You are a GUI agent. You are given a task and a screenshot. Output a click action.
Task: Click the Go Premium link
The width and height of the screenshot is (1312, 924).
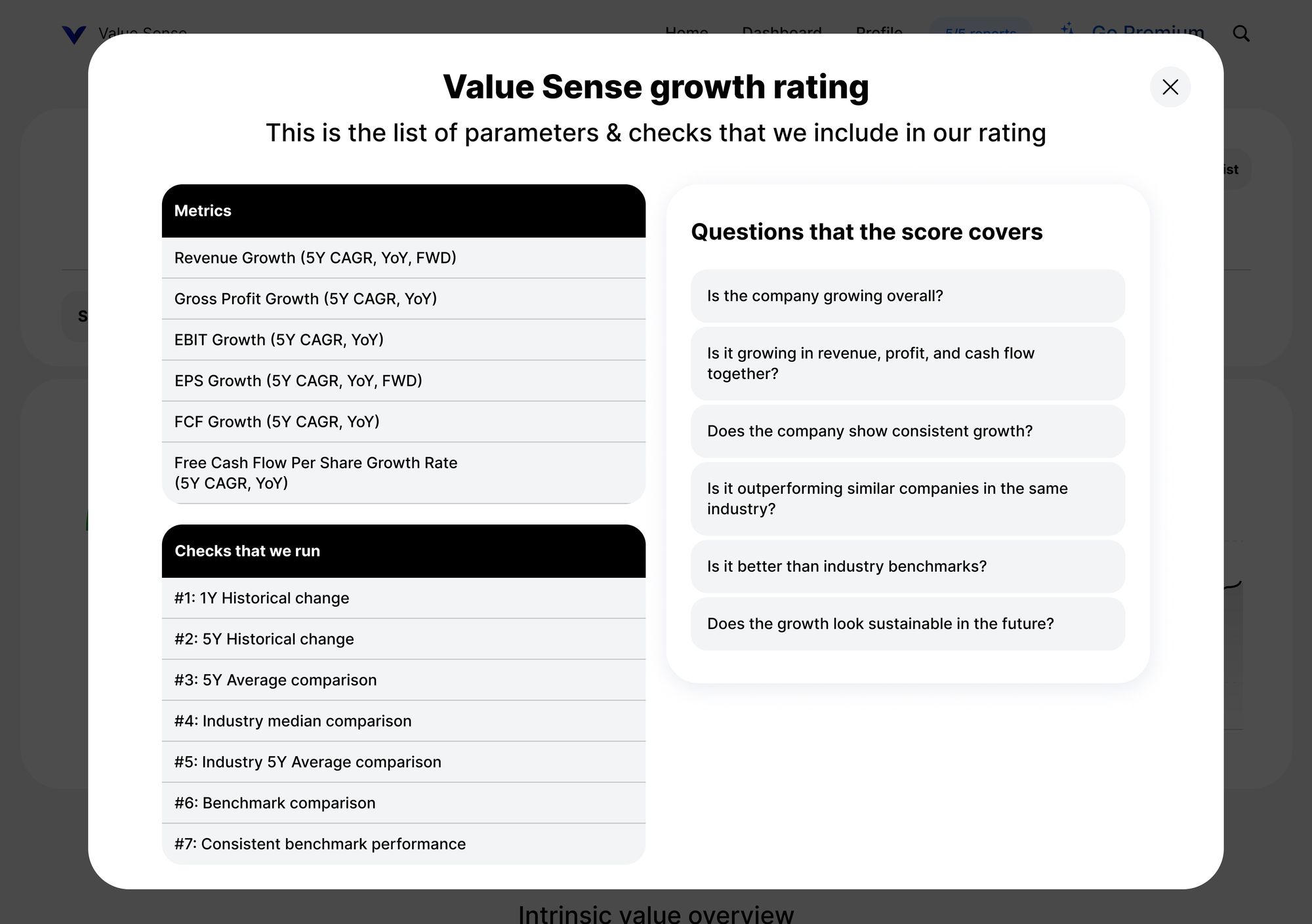click(x=1147, y=32)
